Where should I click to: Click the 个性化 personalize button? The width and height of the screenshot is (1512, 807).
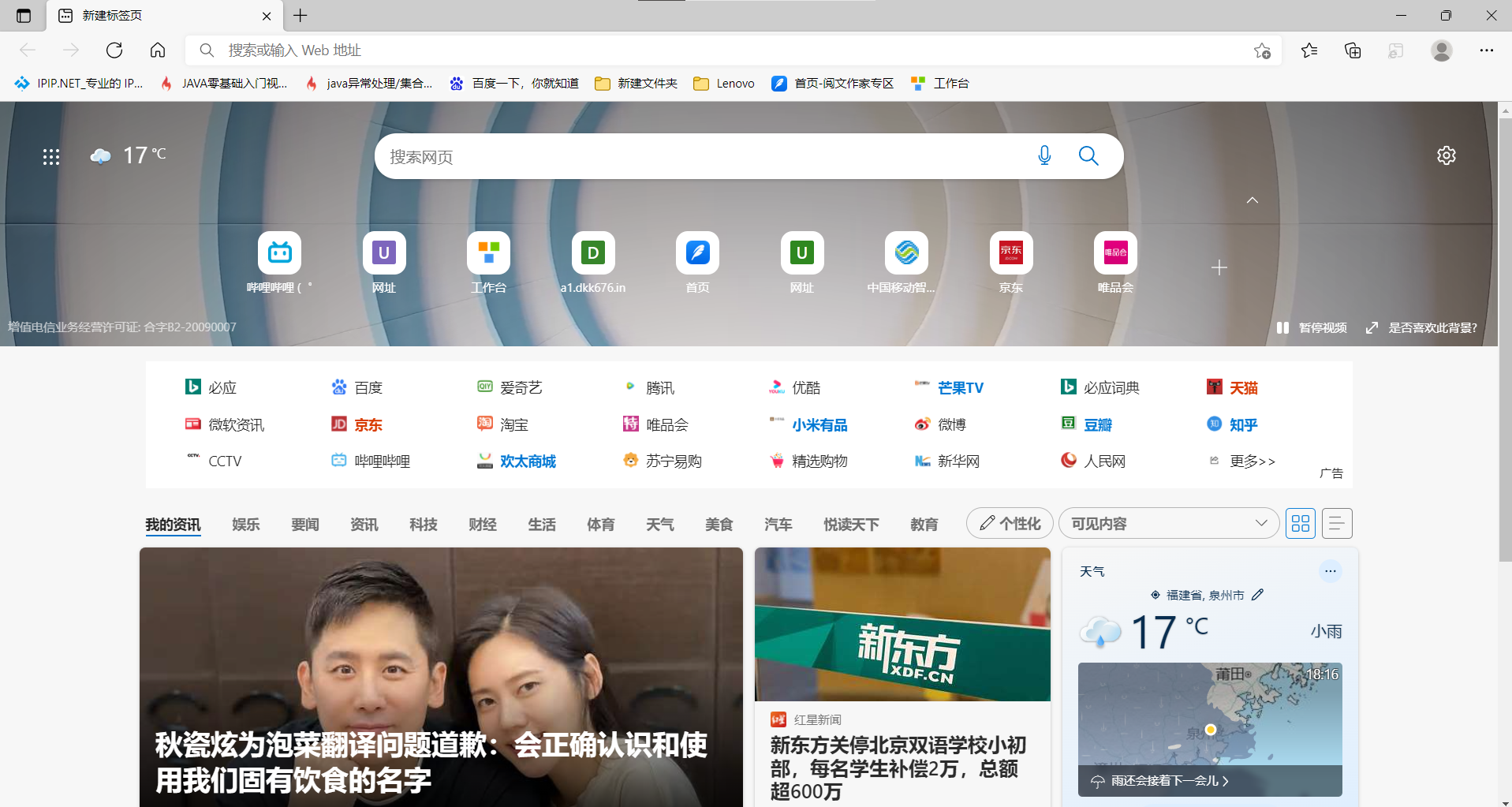click(x=1010, y=524)
